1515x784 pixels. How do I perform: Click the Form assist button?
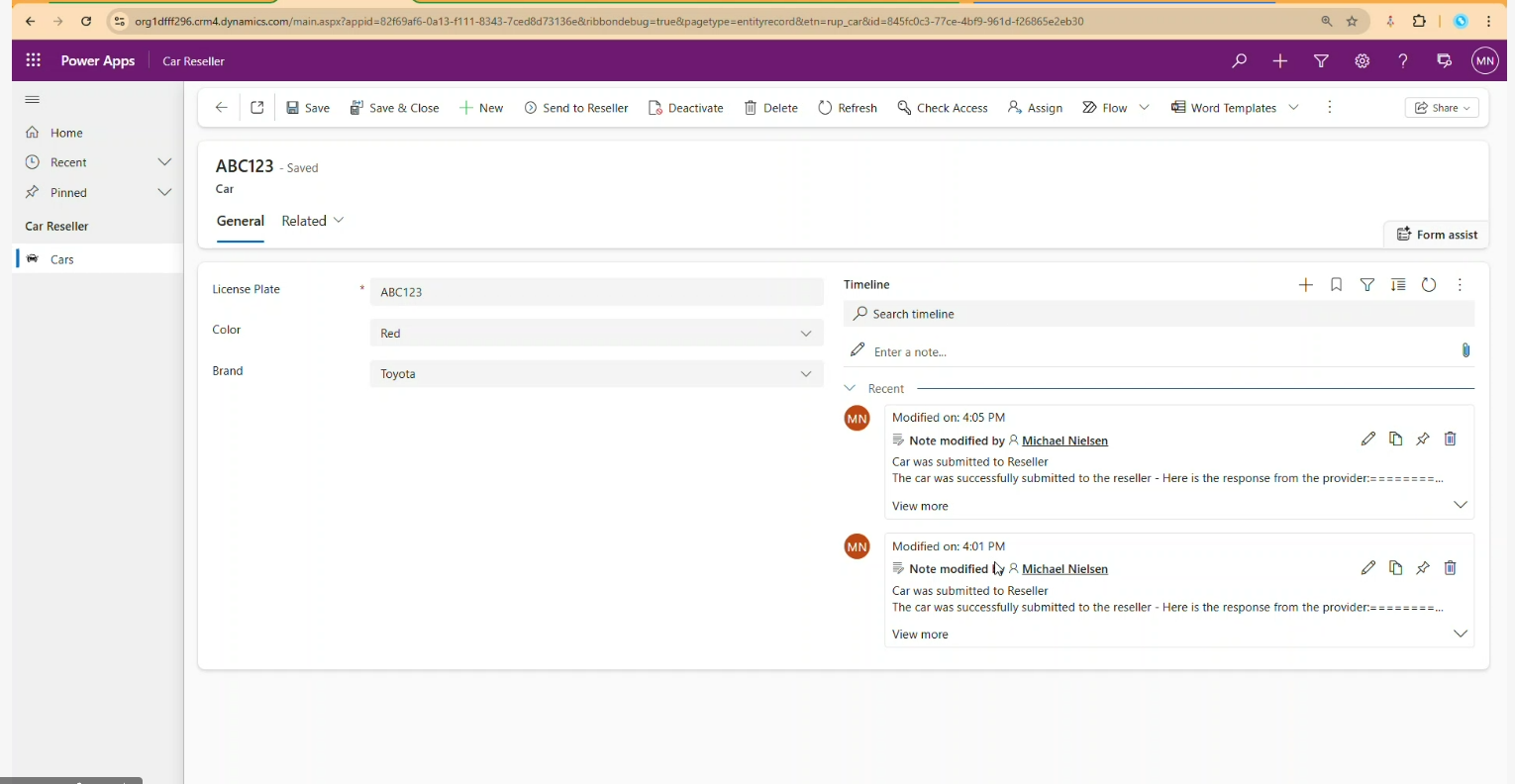tap(1436, 235)
